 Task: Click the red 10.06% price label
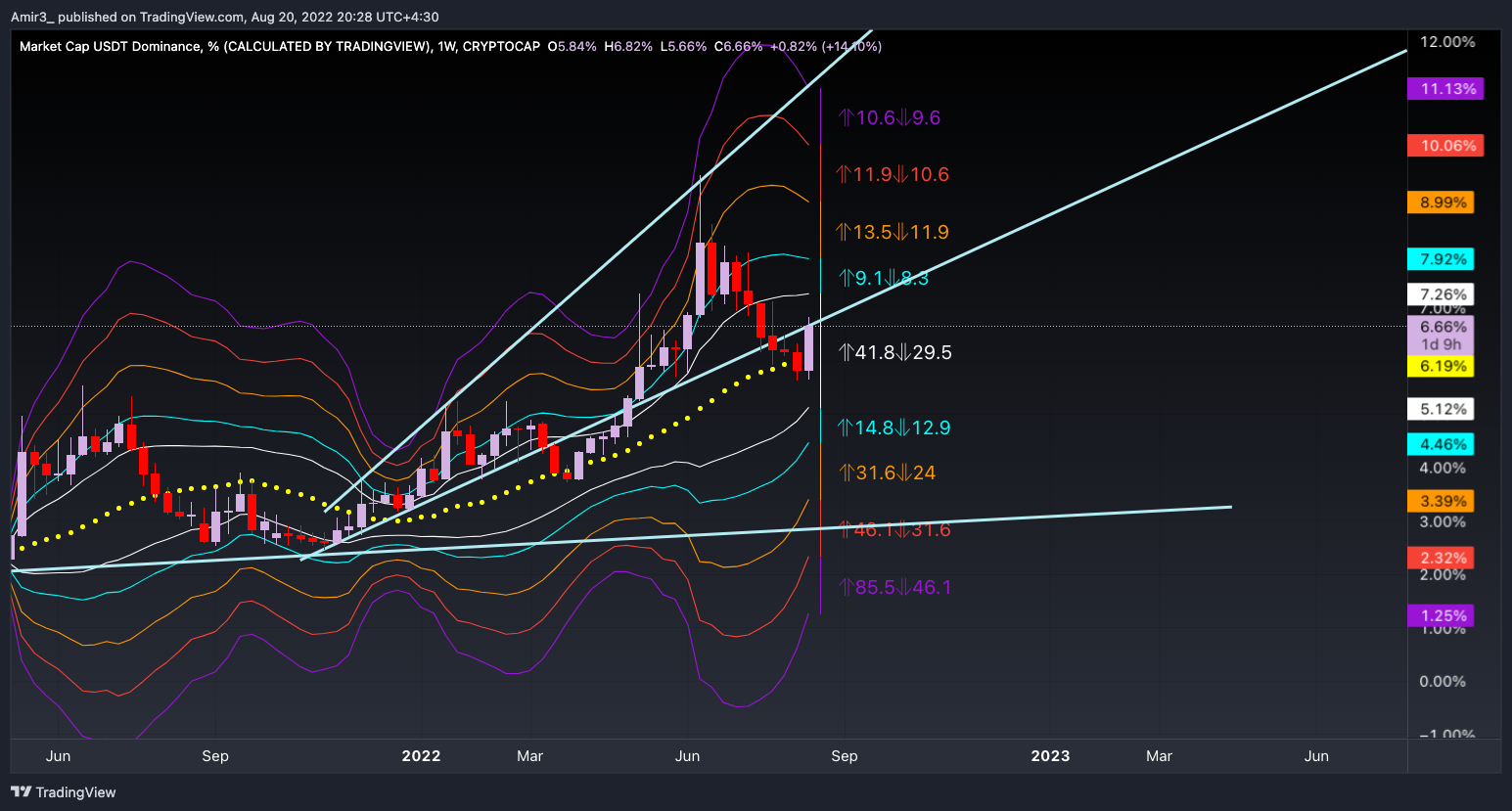(1445, 146)
